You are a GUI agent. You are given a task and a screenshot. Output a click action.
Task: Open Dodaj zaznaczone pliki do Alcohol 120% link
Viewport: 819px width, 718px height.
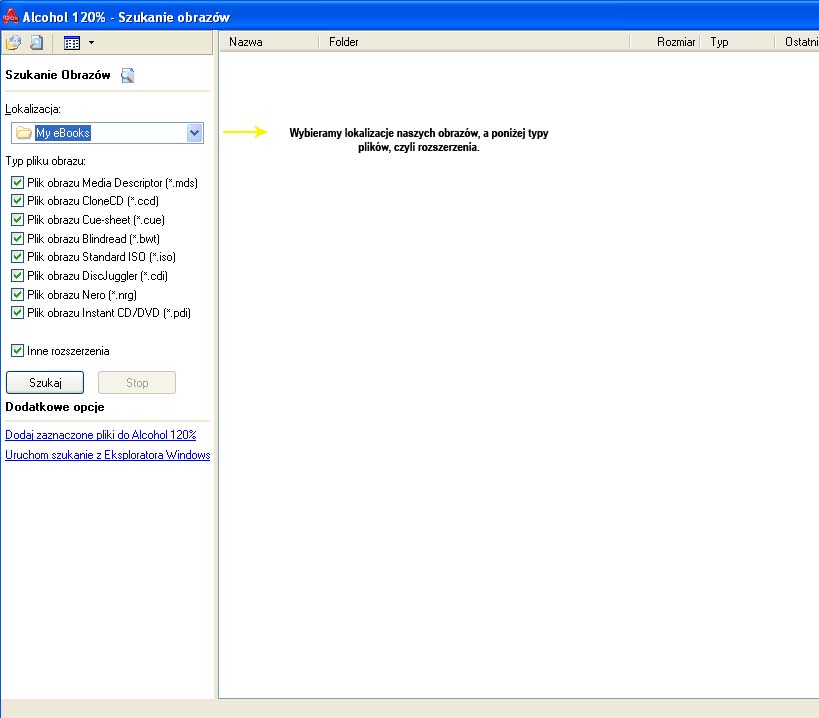101,435
